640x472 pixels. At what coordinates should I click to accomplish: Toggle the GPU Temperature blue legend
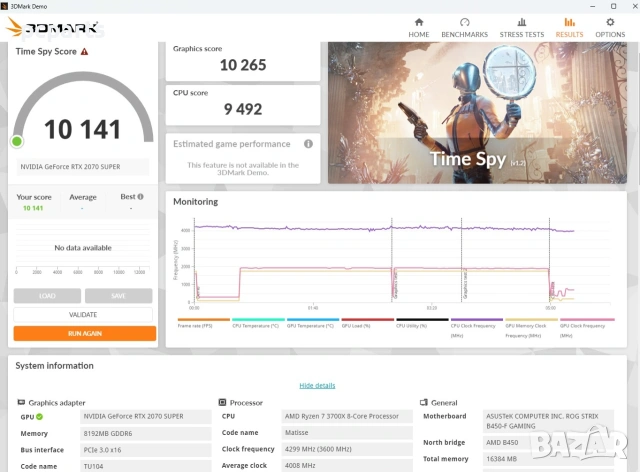click(313, 323)
